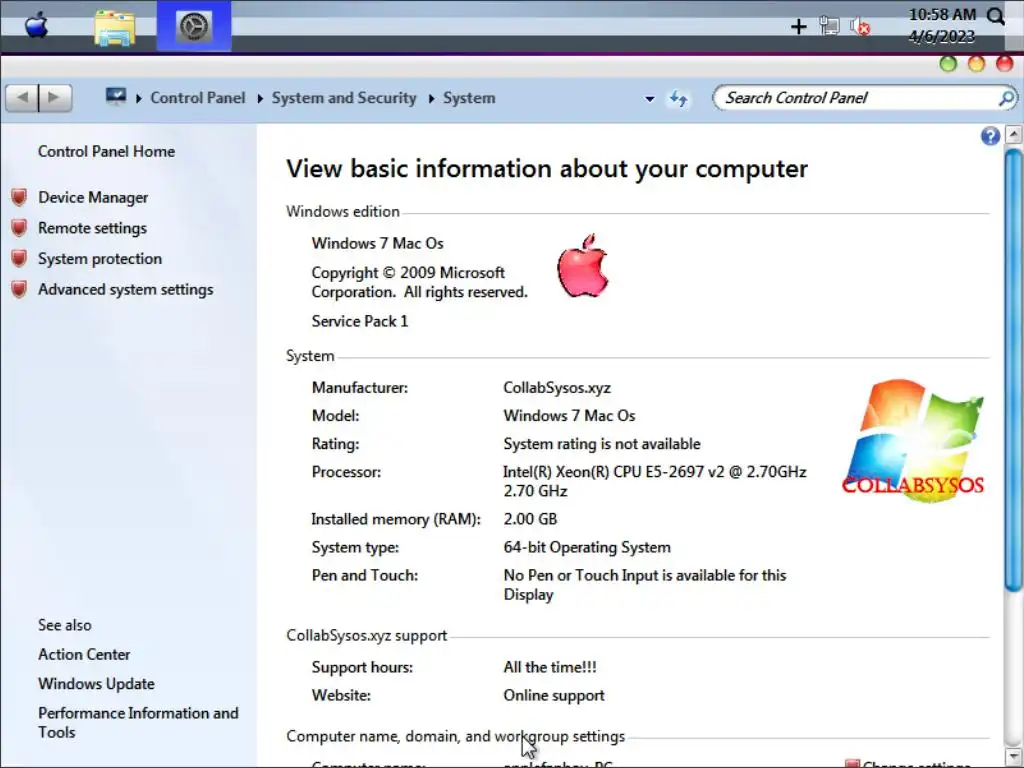
Task: Click the computer icon in address bar
Action: 116,97
